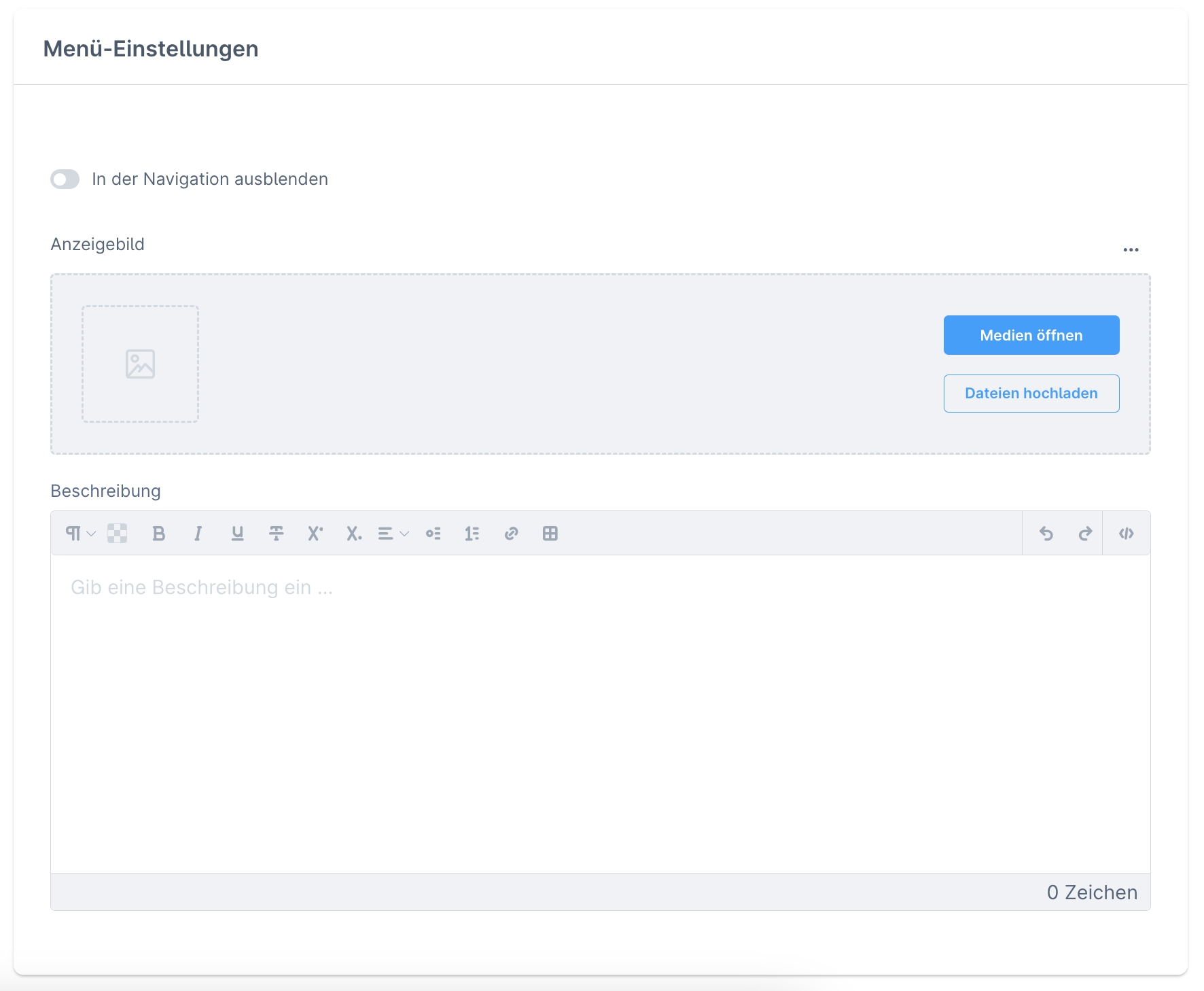Apply strikethrough to text

(x=277, y=534)
